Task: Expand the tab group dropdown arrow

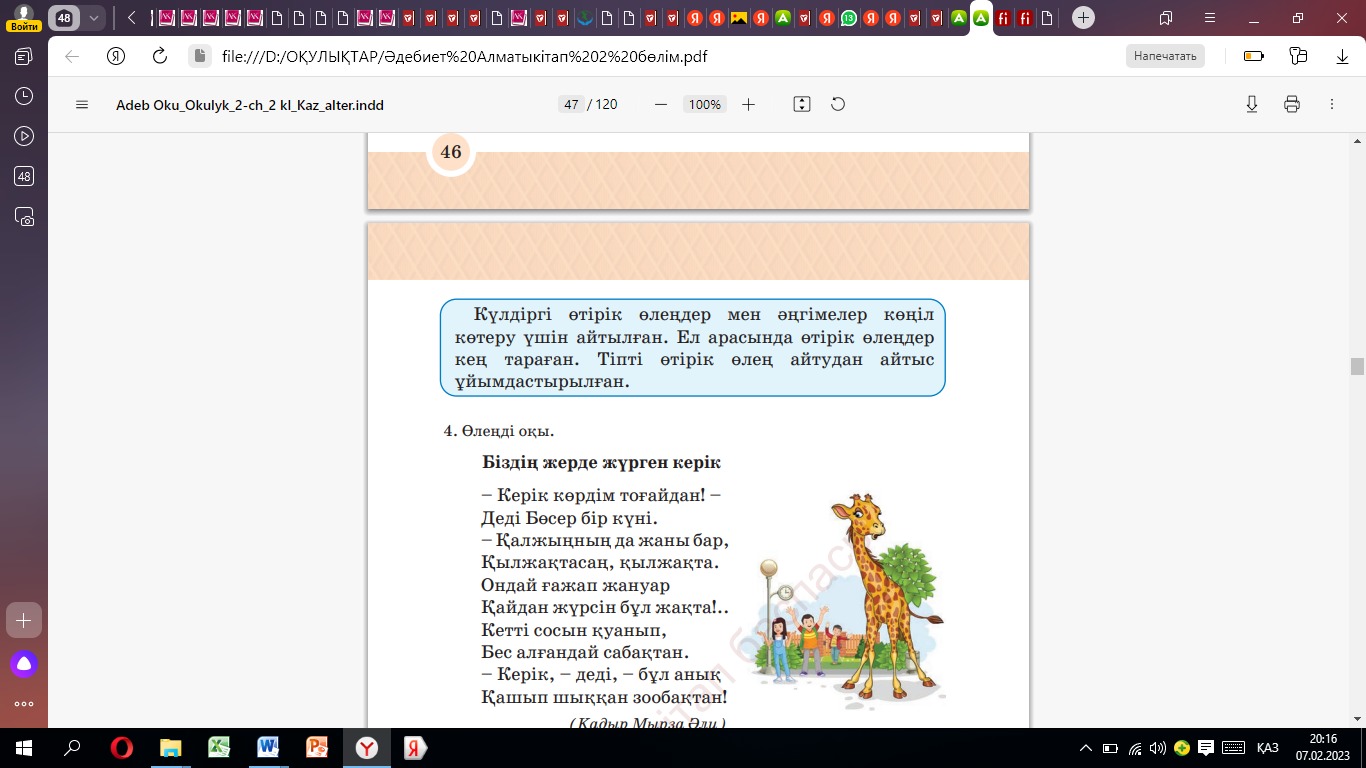Action: tap(94, 18)
